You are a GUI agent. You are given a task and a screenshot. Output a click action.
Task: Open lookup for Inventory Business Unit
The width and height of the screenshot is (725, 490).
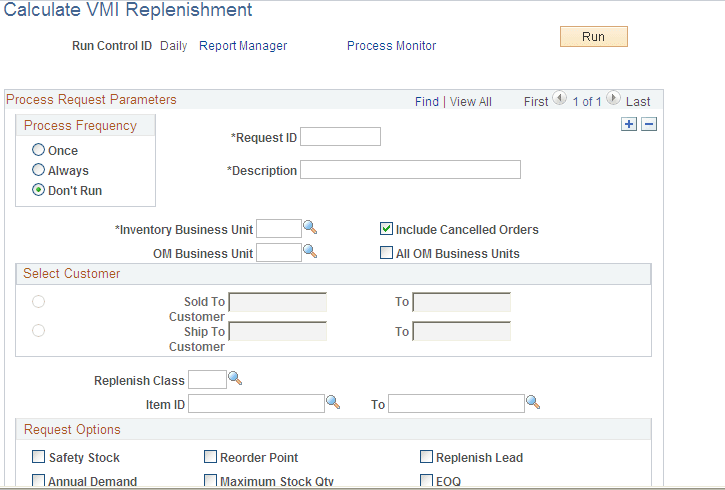coord(310,227)
